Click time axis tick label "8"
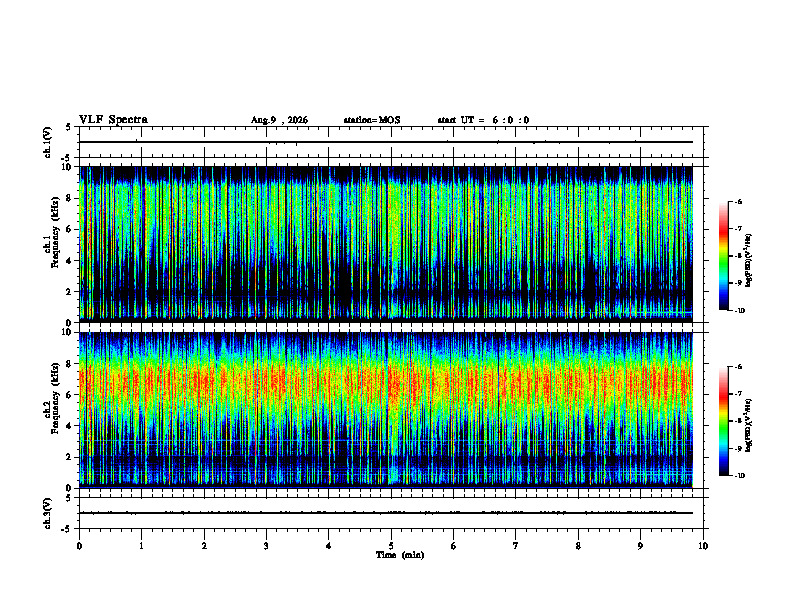This screenshot has width=792, height=612. 578,546
